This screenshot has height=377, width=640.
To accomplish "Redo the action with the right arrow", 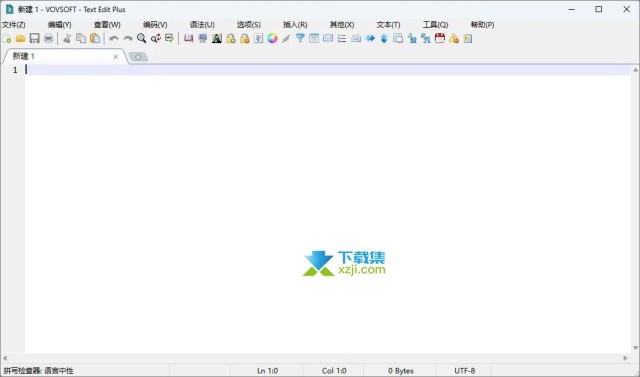I will pyautogui.click(x=128, y=39).
